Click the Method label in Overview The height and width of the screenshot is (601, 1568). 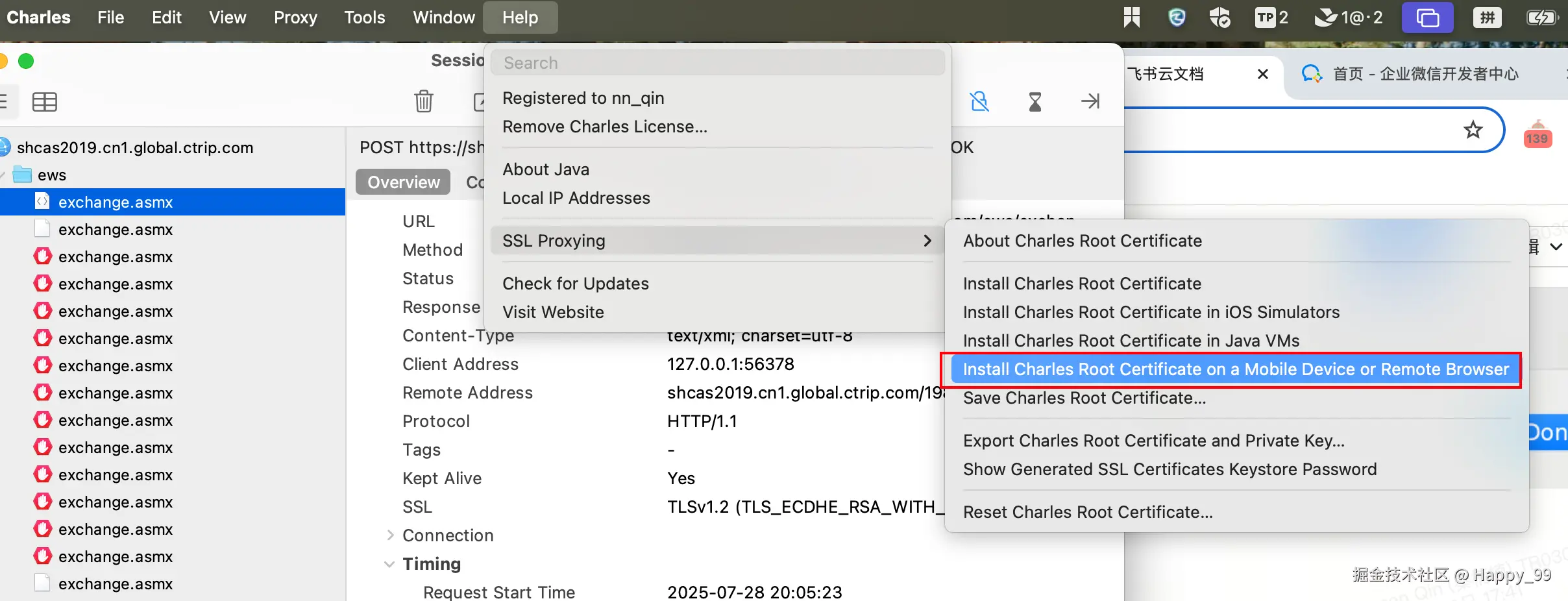[433, 250]
